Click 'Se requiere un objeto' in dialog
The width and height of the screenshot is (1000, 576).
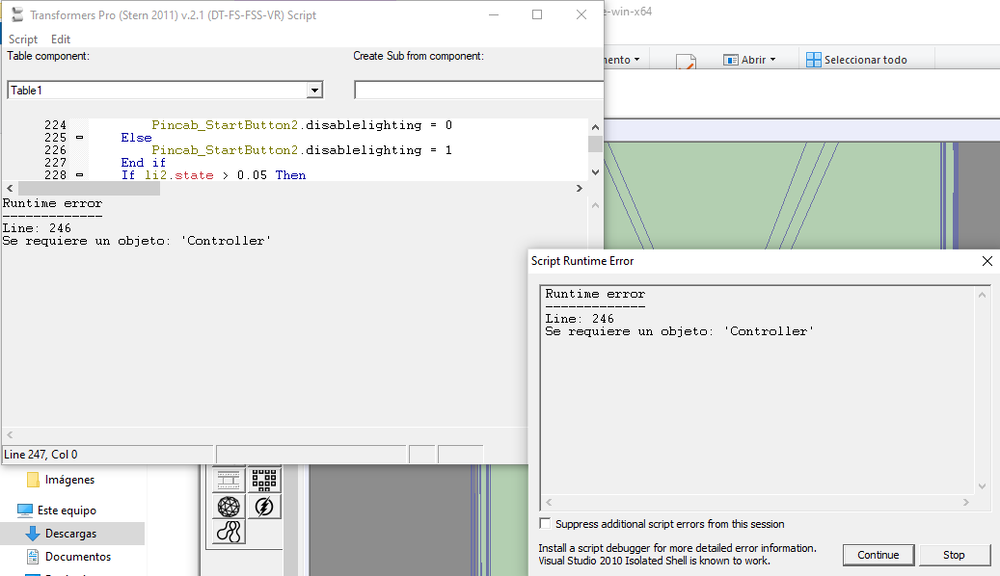coord(629,332)
